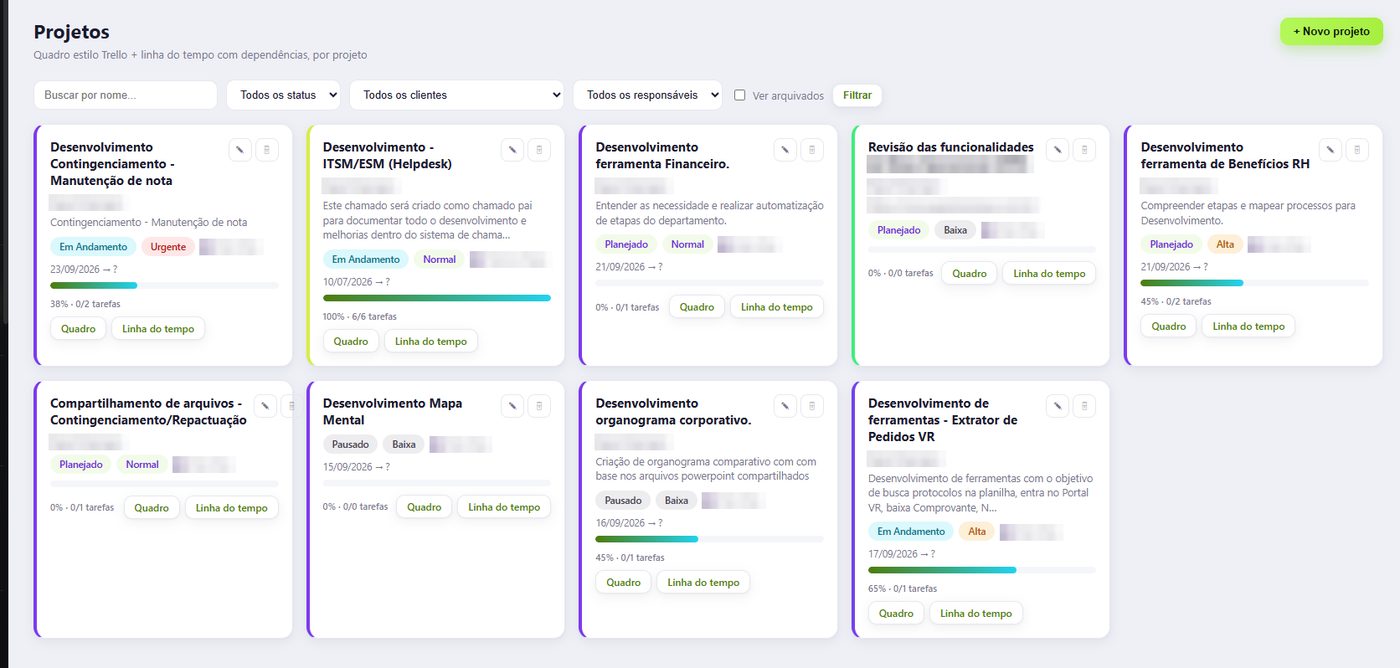Click the Projetos page heading
1400x668 pixels.
(71, 32)
